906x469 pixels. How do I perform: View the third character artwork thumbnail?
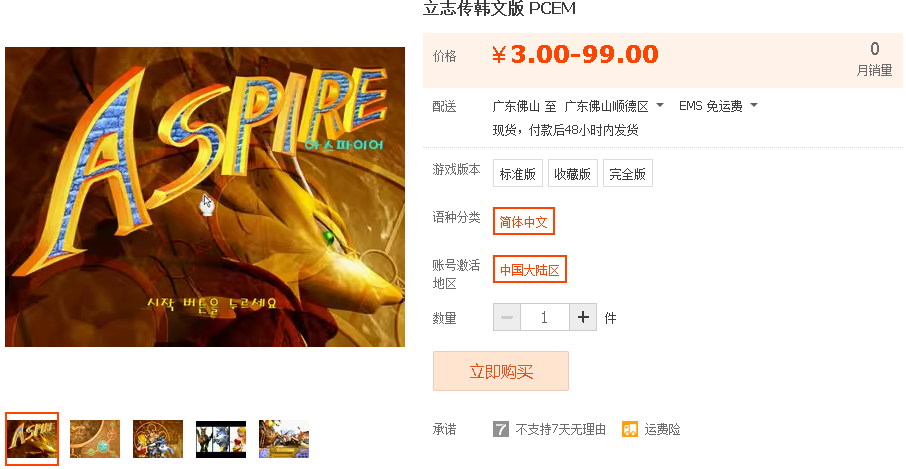158,439
